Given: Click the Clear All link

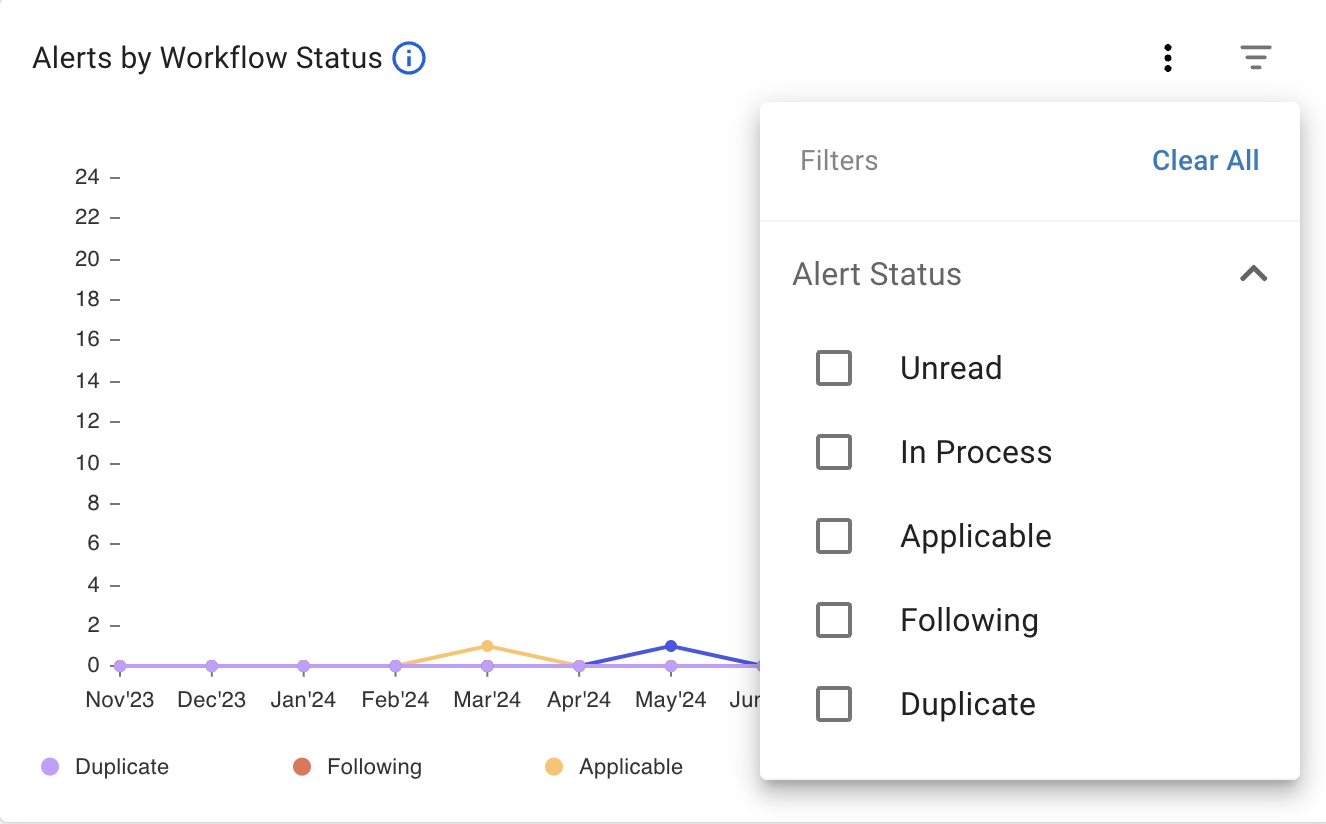Looking at the screenshot, I should point(1205,161).
